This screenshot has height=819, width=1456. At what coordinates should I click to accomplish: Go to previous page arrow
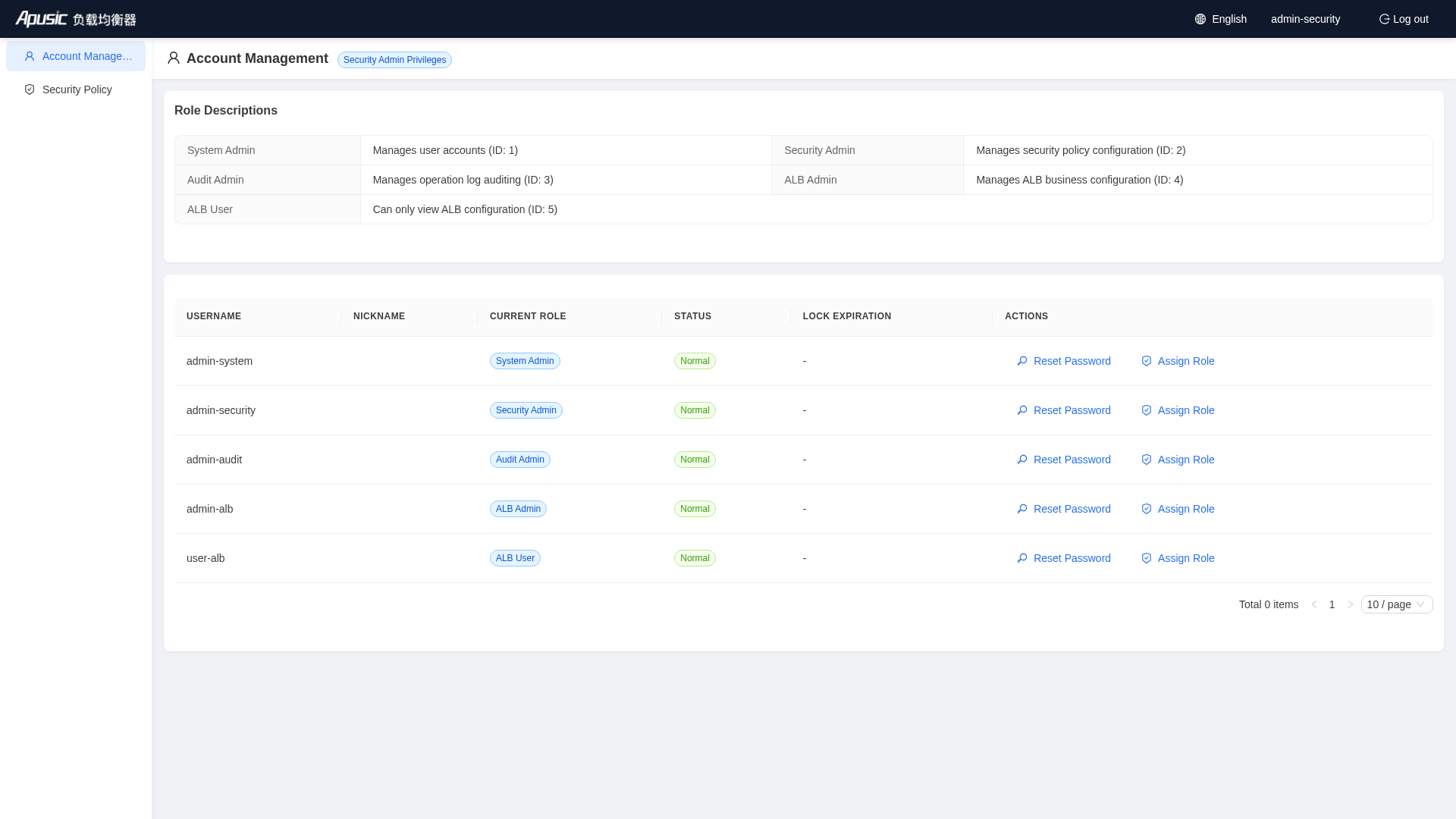(1314, 604)
